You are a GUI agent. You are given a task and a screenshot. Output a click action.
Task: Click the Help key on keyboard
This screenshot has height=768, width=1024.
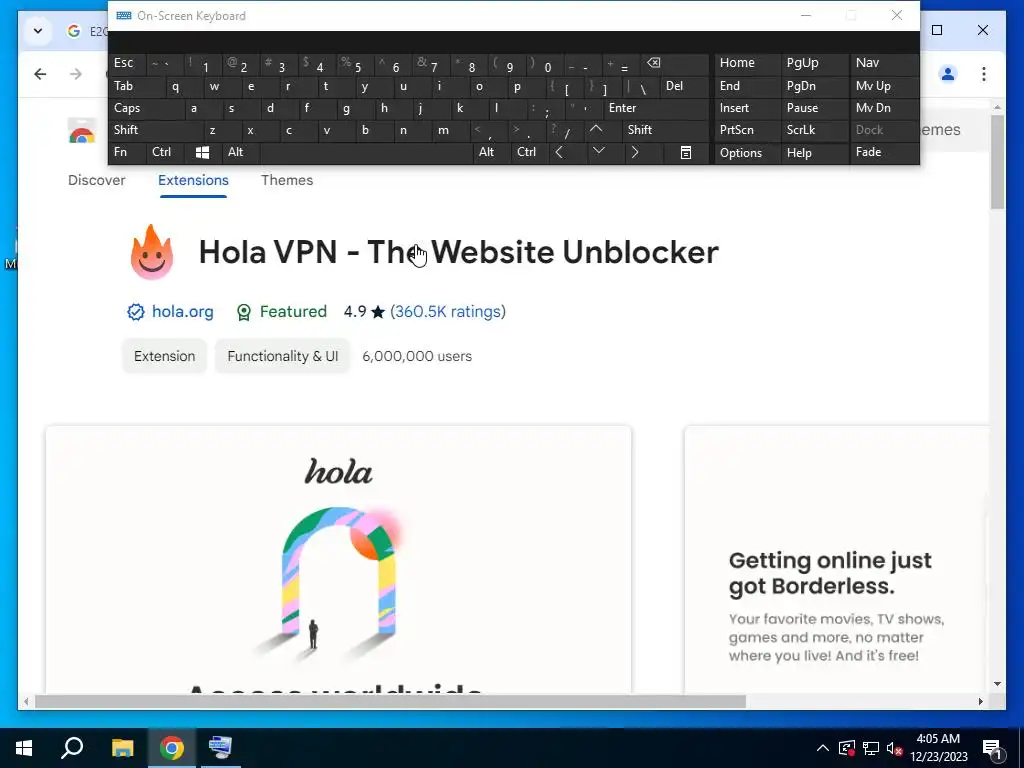(x=814, y=153)
